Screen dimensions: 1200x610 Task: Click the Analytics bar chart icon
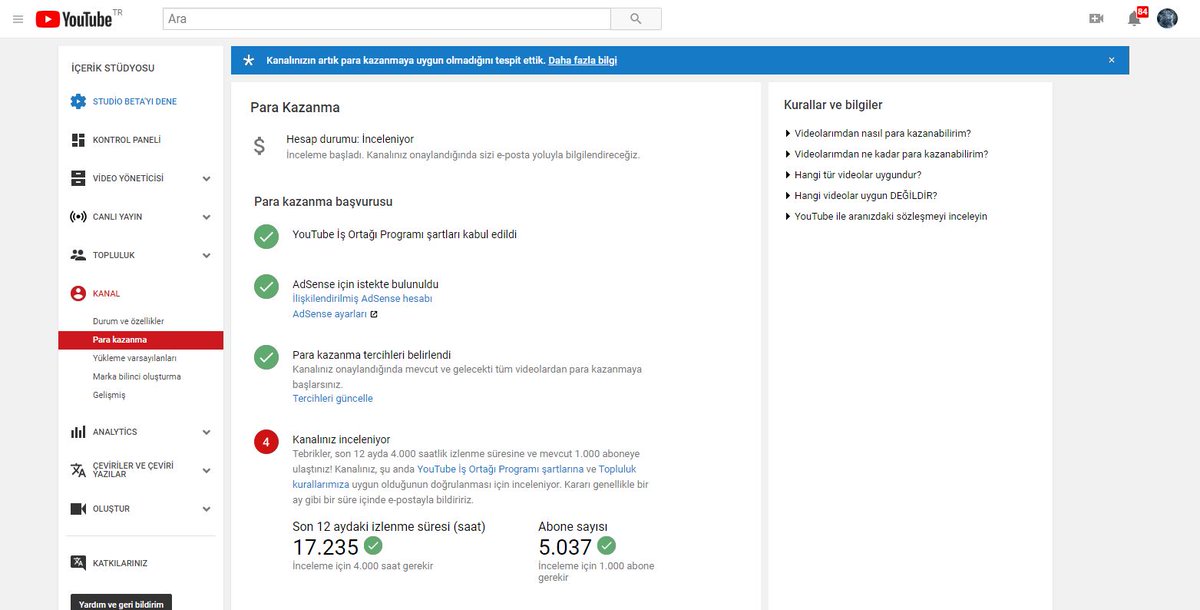[78, 432]
